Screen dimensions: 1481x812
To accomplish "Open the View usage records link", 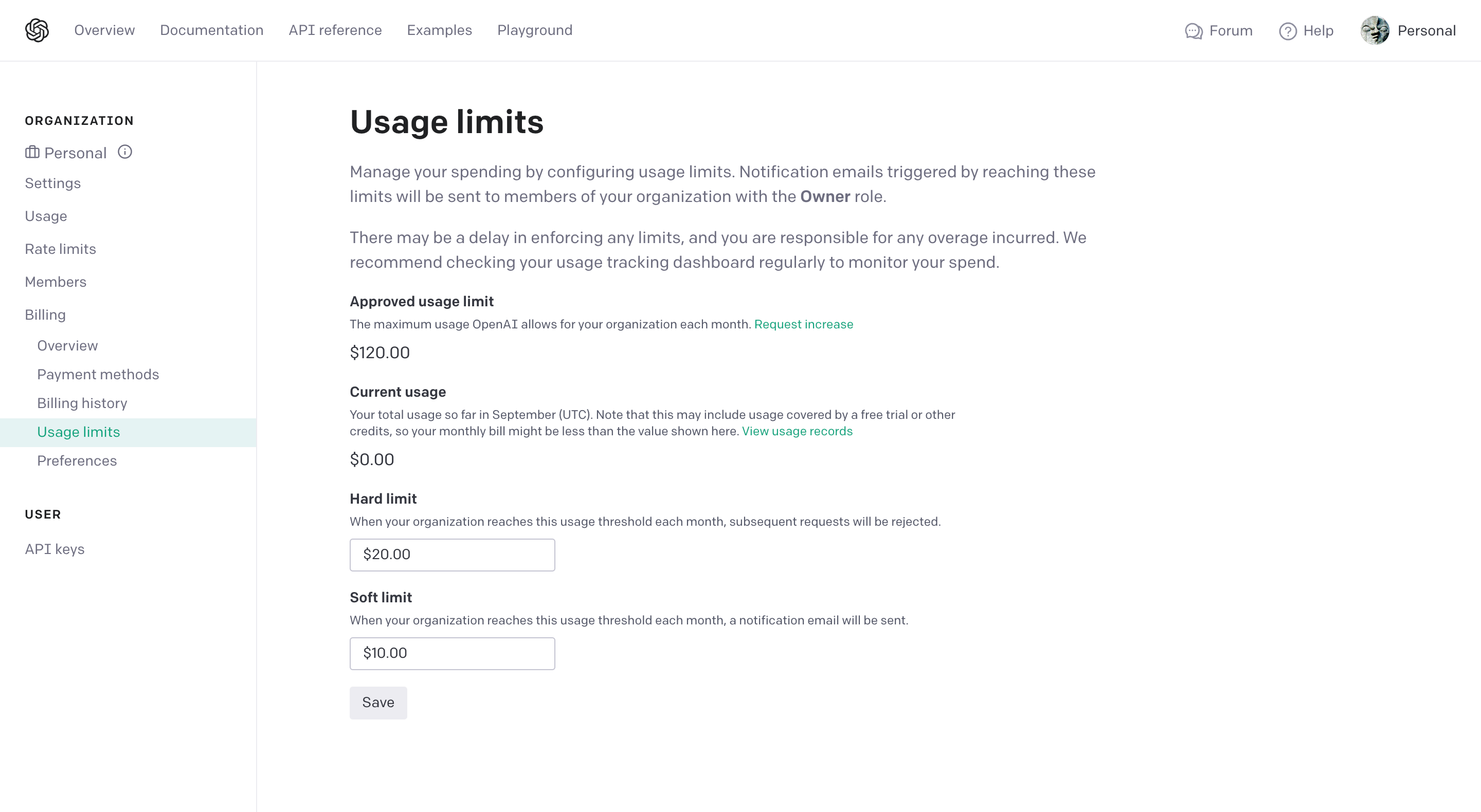I will [x=797, y=431].
